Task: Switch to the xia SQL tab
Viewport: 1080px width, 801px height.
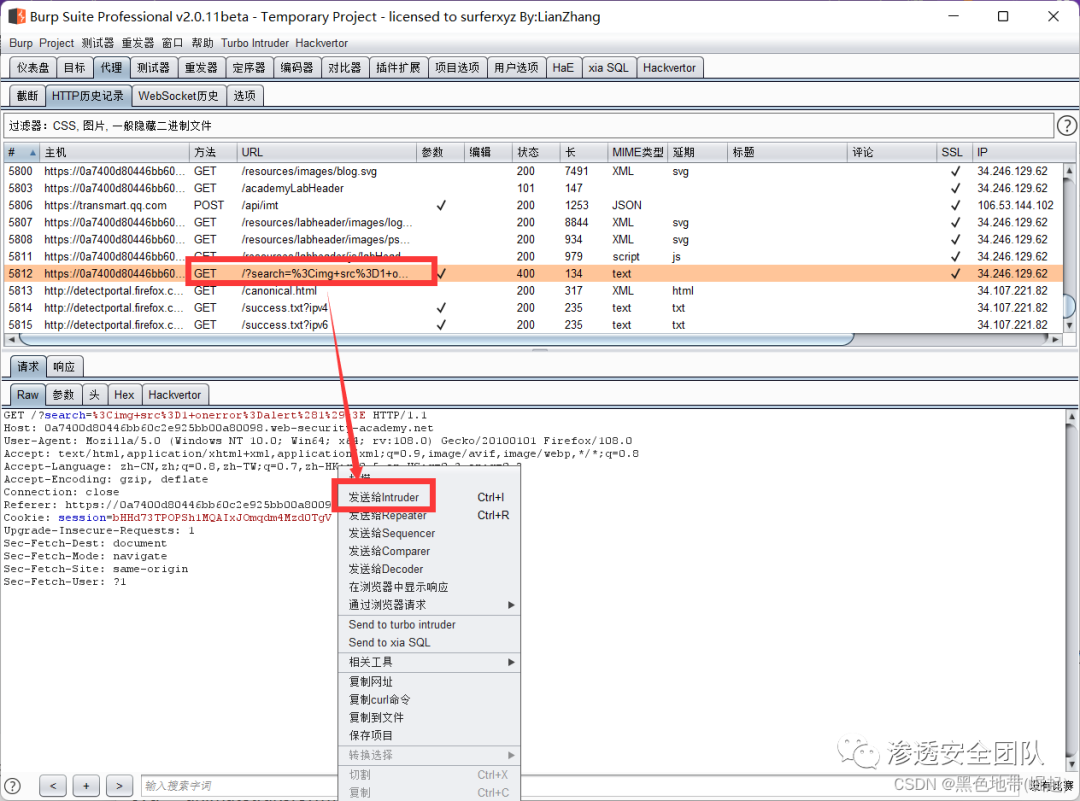Action: point(608,67)
